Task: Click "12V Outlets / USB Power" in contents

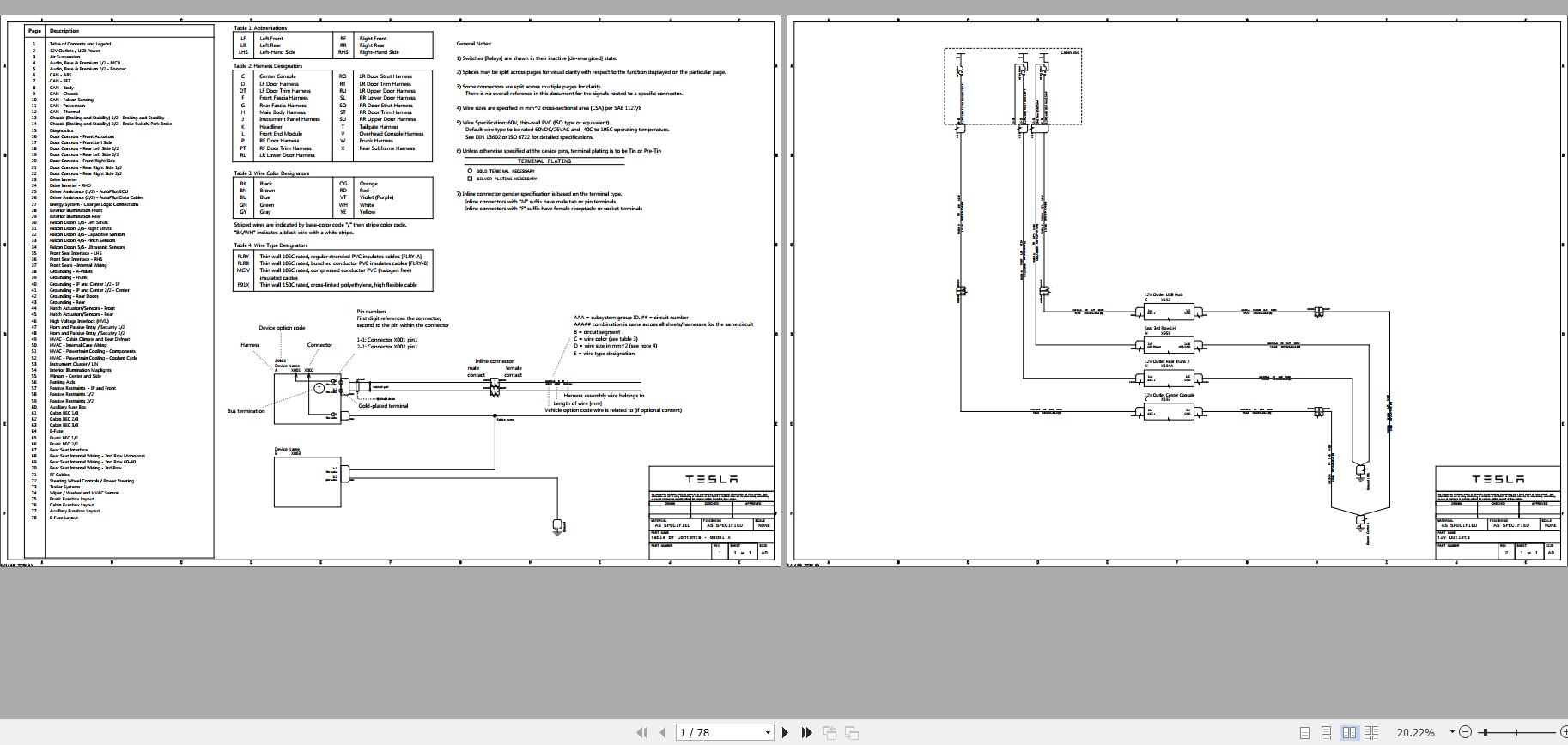Action: coord(75,51)
